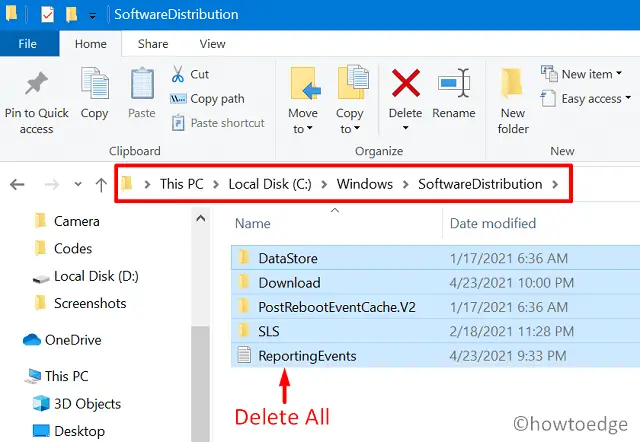640x442 pixels.
Task: Switch to the View tab
Action: pos(212,44)
